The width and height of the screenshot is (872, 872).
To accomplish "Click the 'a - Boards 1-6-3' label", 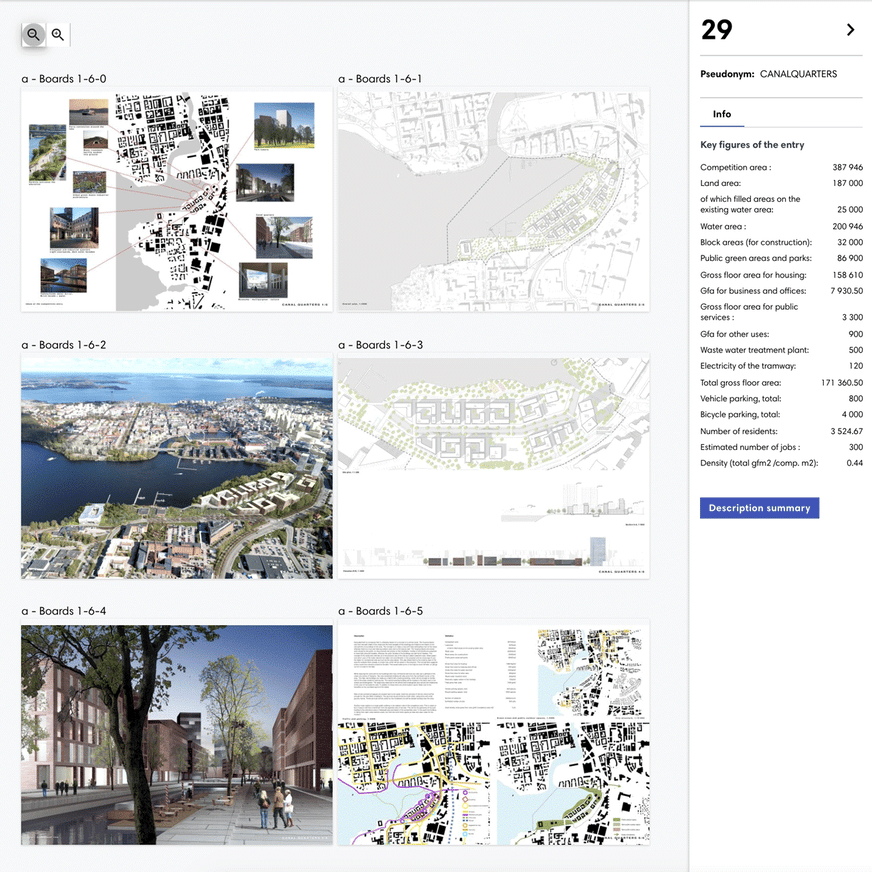I will tap(380, 345).
